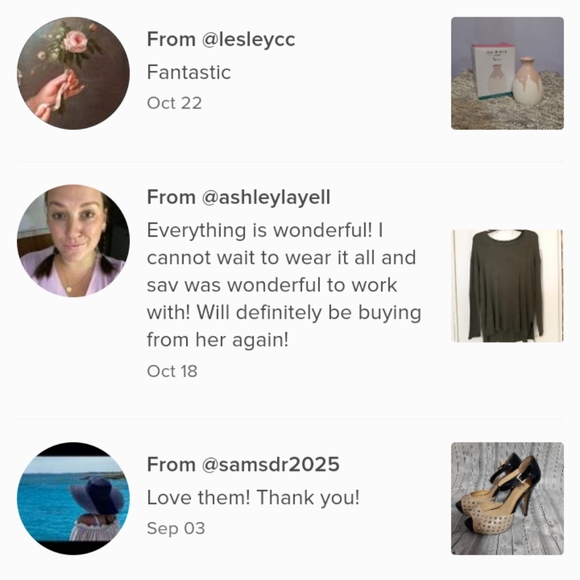The image size is (580, 580).
Task: View the pink drip vase listing photo
Action: click(x=507, y=73)
